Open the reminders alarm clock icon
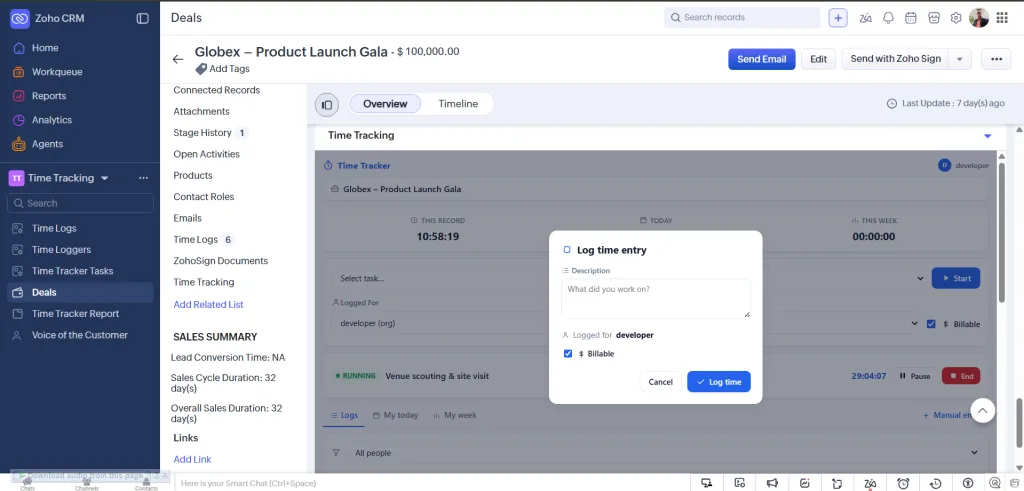 pos(903,483)
